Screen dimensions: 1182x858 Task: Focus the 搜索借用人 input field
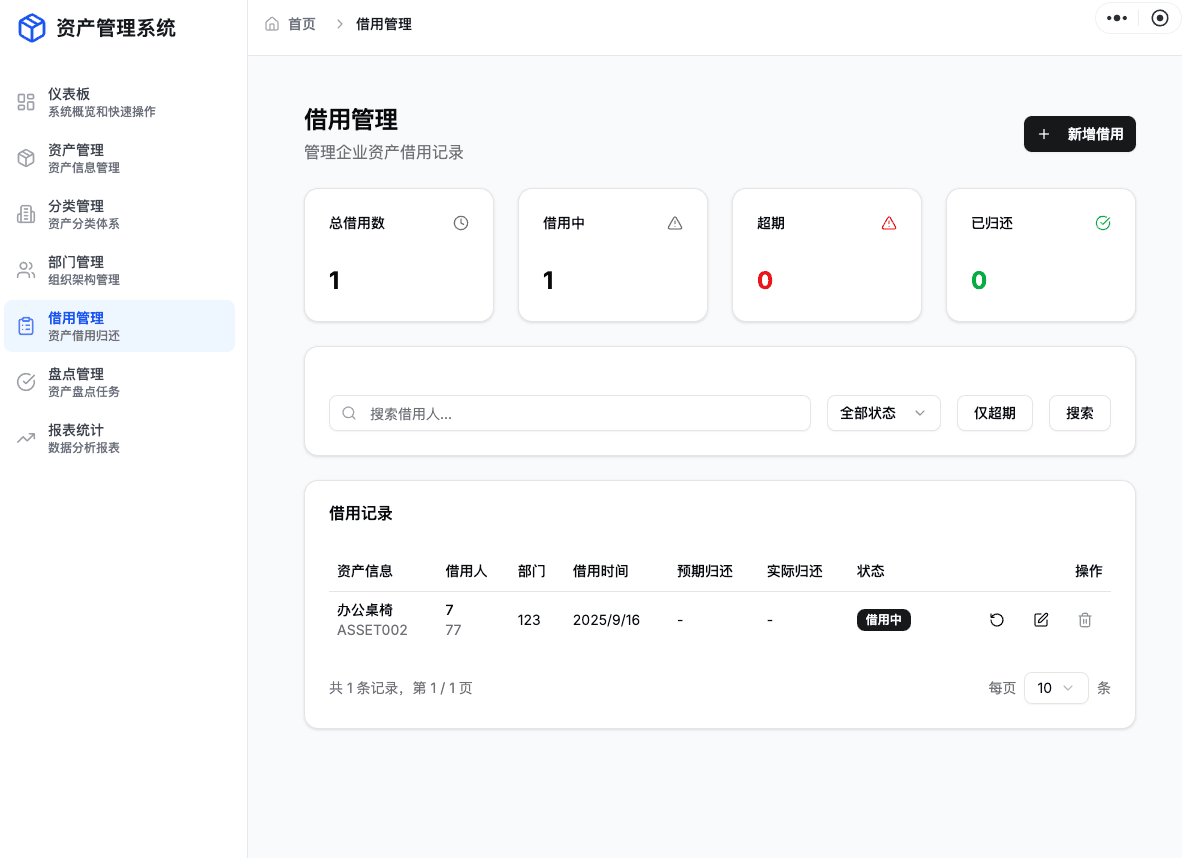[570, 413]
